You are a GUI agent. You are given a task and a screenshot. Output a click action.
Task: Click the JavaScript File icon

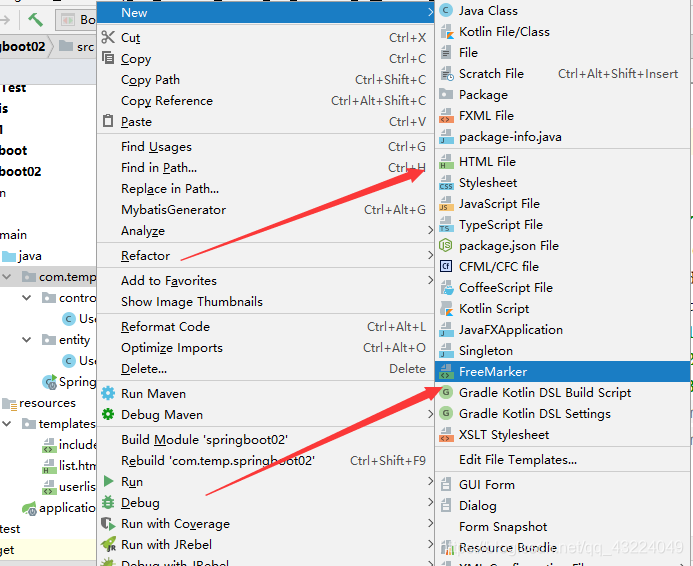446,204
